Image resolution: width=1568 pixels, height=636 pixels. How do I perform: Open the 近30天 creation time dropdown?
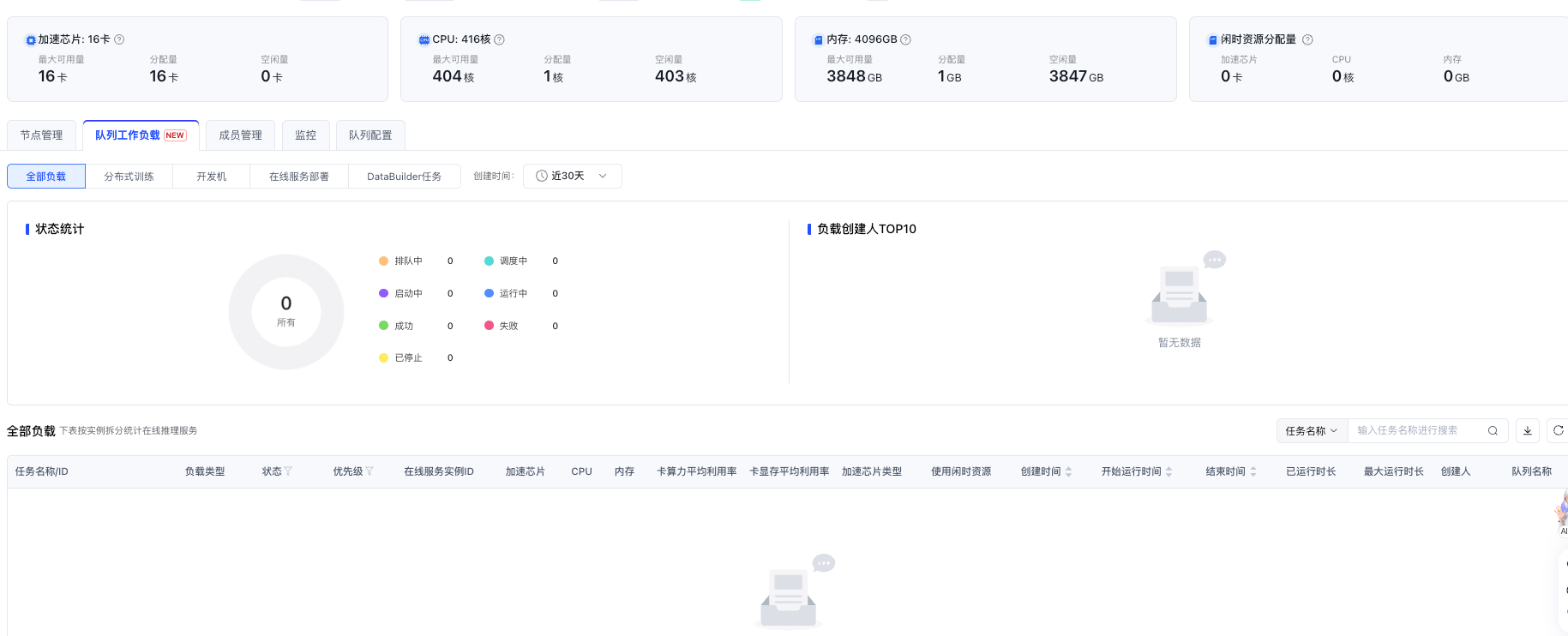572,176
